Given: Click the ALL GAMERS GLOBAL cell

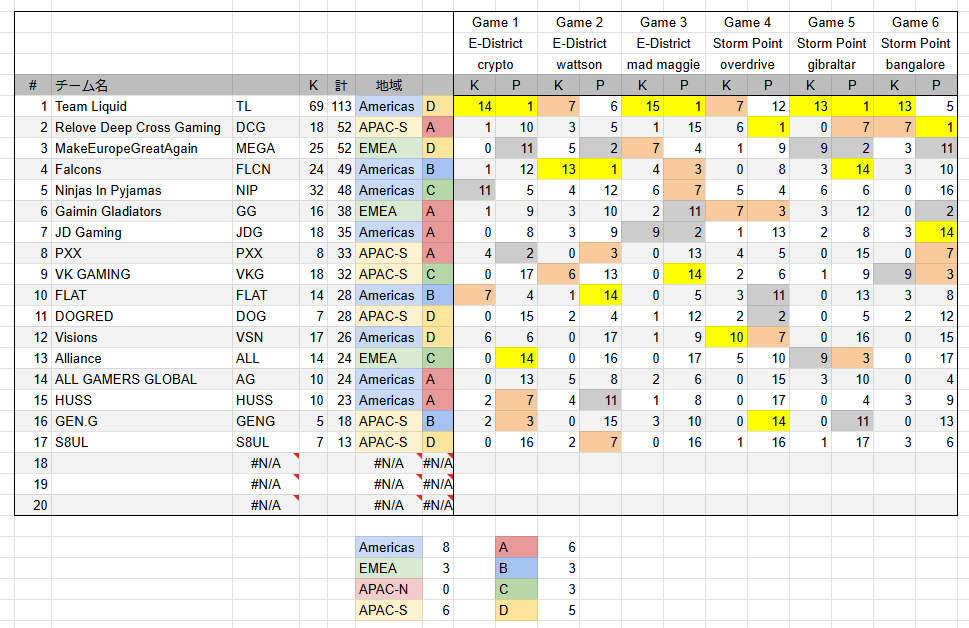Looking at the screenshot, I should click(x=142, y=380).
